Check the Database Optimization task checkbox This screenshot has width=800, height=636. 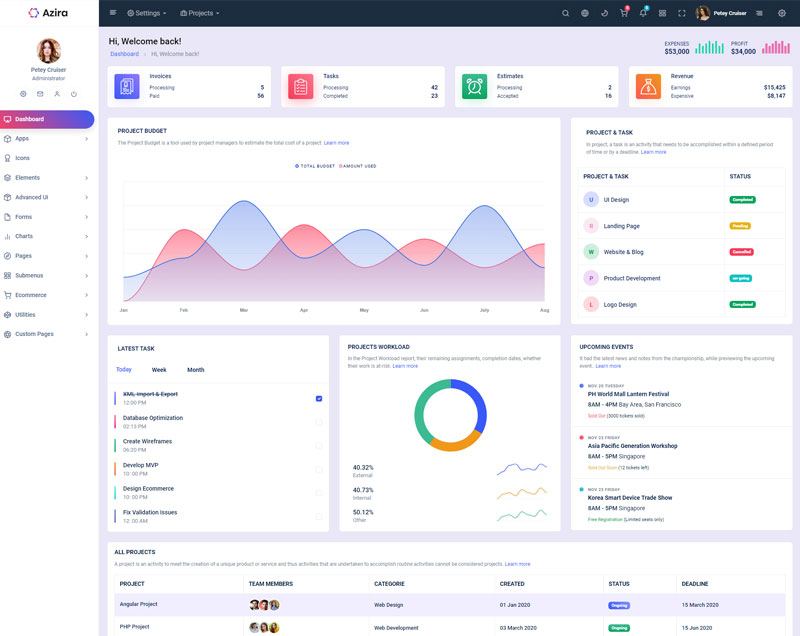(319, 422)
